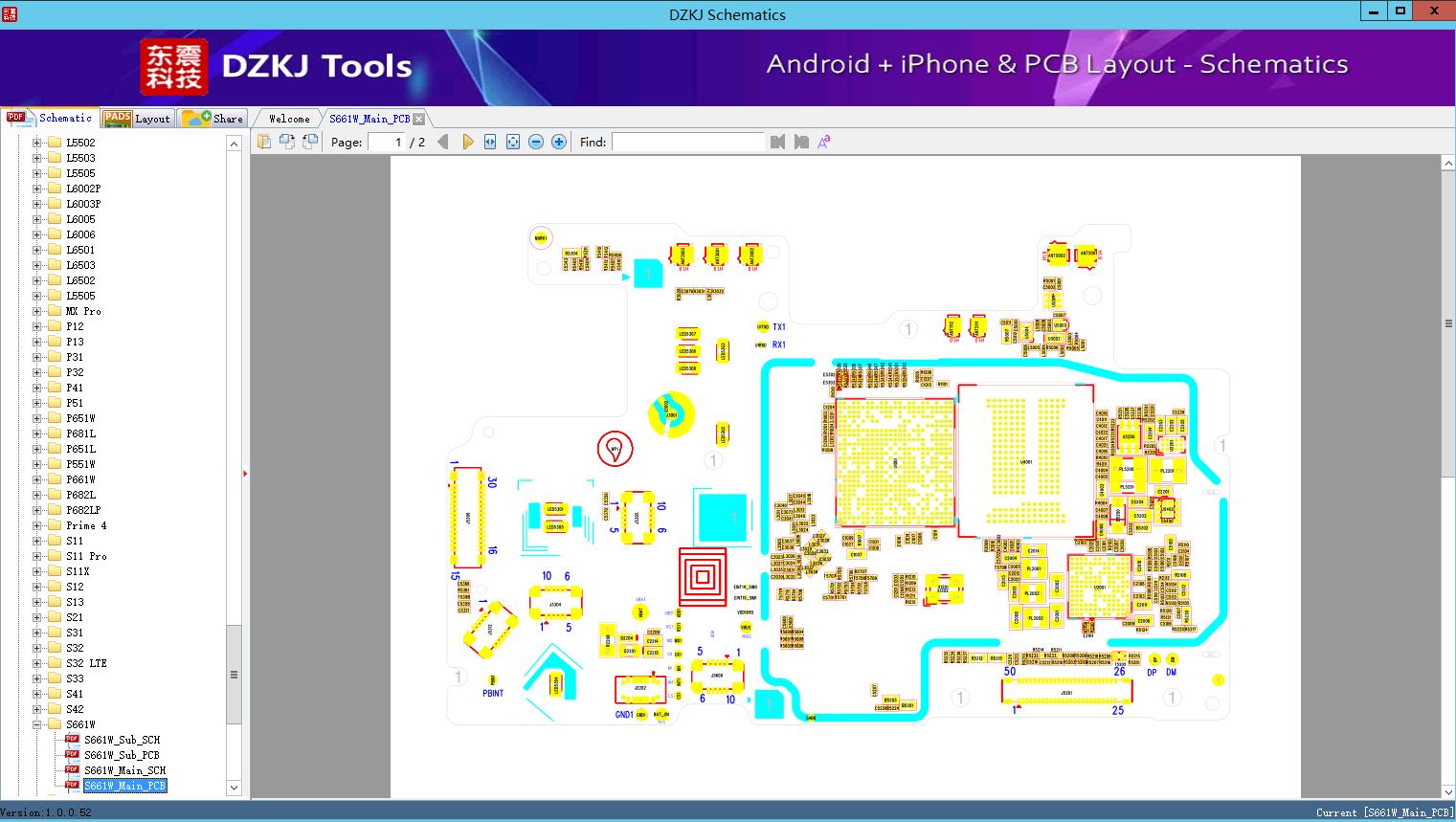1456x822 pixels.
Task: Find the next search match
Action: pyautogui.click(x=801, y=142)
